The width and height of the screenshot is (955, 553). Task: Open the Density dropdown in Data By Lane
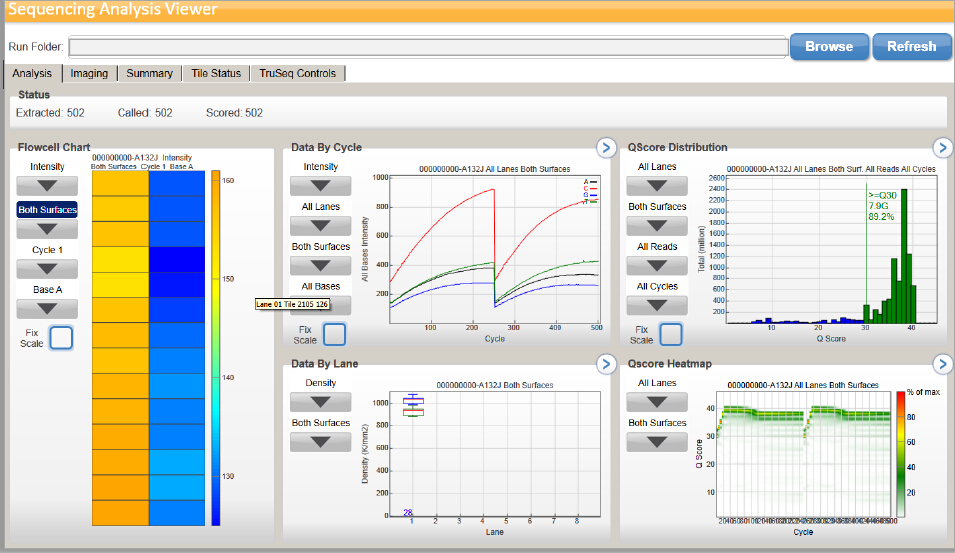(x=321, y=402)
